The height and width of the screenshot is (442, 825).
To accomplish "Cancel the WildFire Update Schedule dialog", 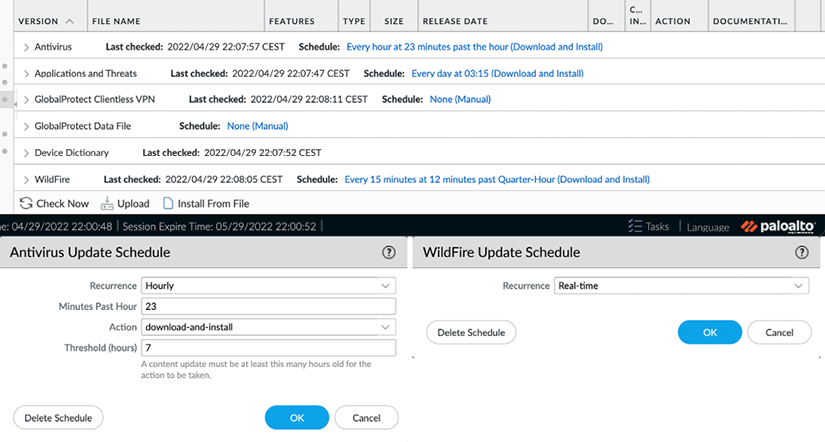I will 779,333.
